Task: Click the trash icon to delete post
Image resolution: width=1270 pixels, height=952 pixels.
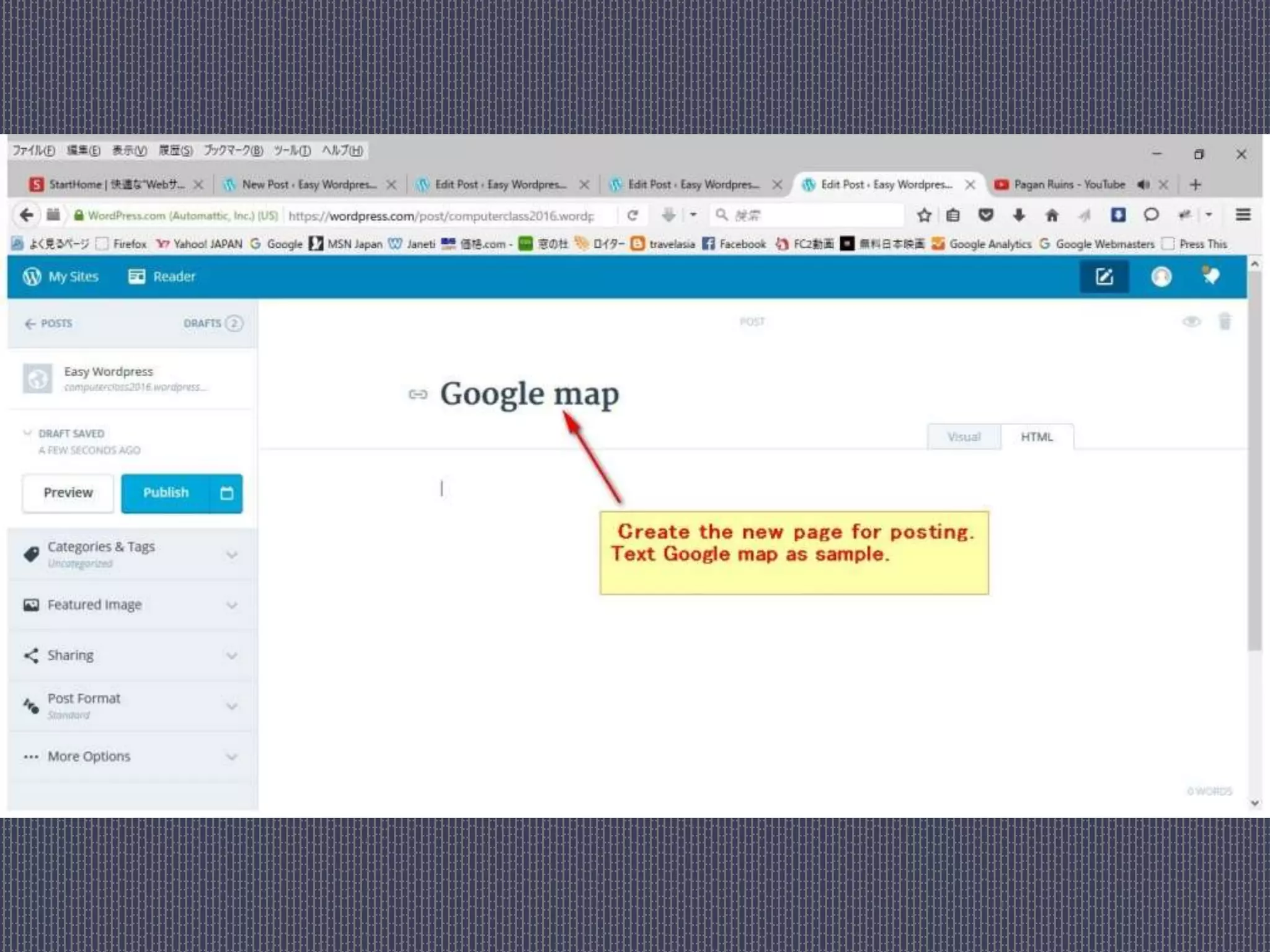Action: [x=1225, y=321]
